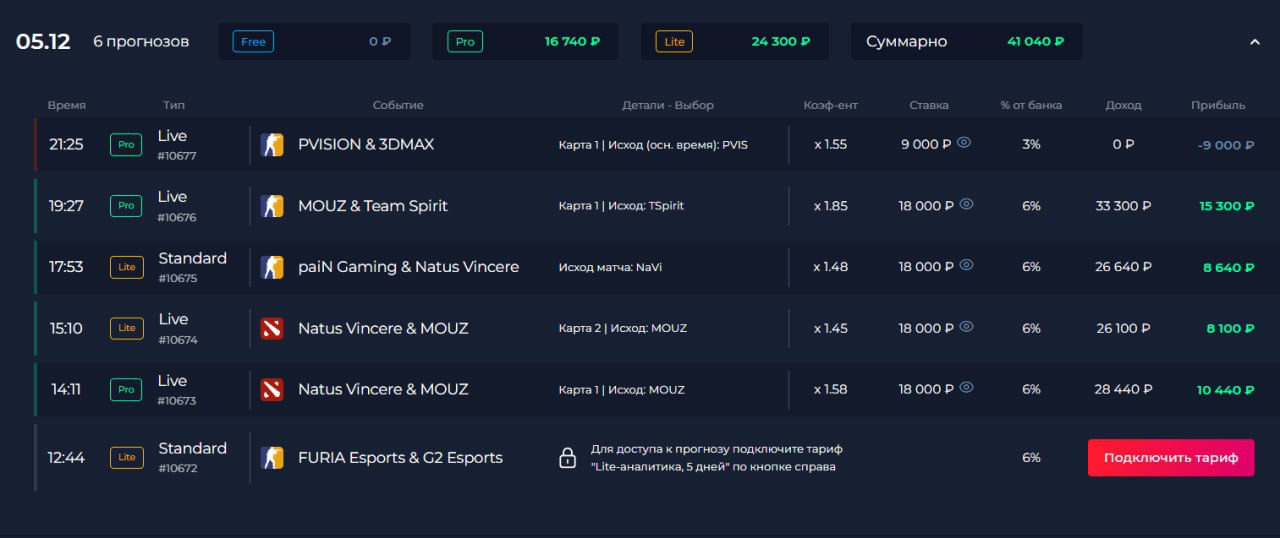Viewport: 1280px width, 538px height.
Task: Toggle stake visibility in the 15:10 row
Action: click(x=964, y=326)
